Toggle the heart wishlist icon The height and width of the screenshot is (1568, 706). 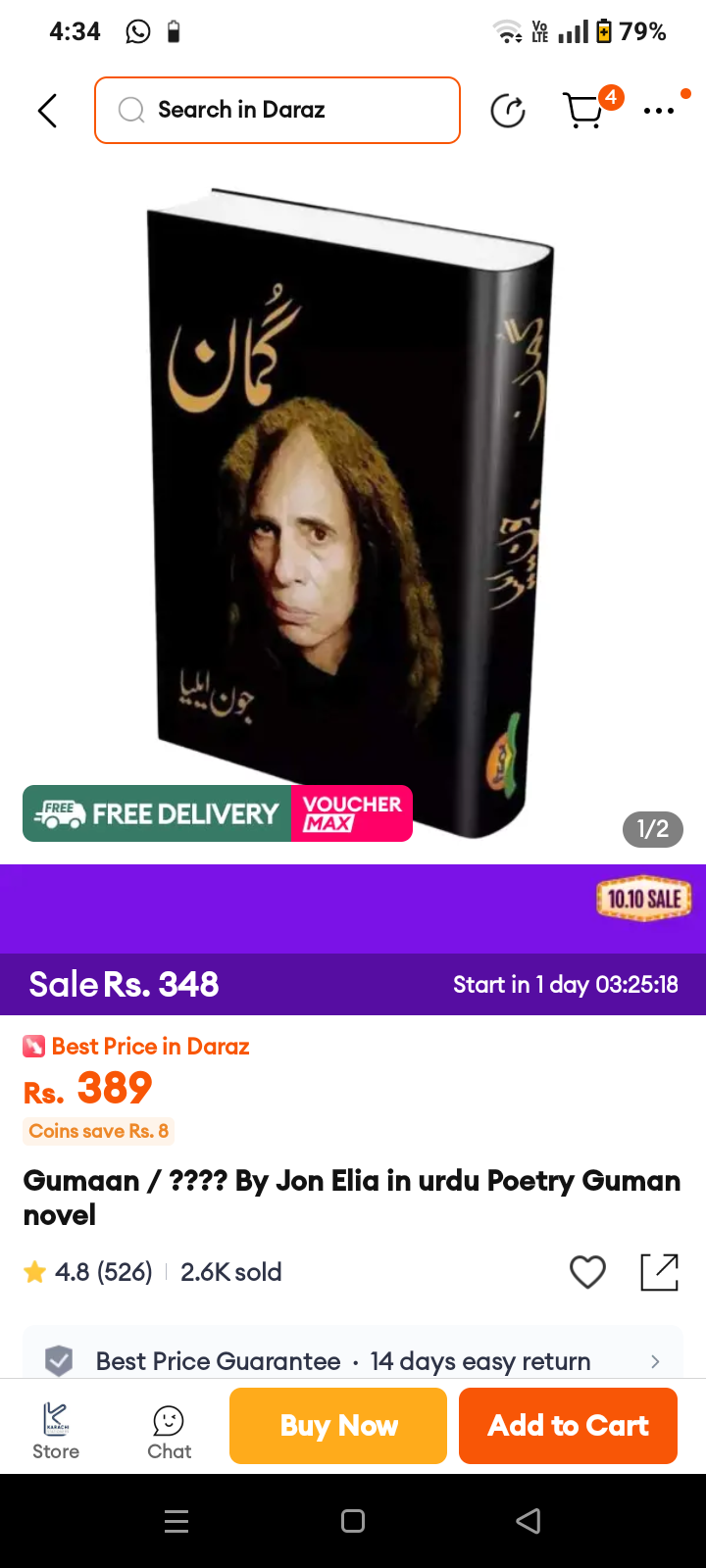587,1272
